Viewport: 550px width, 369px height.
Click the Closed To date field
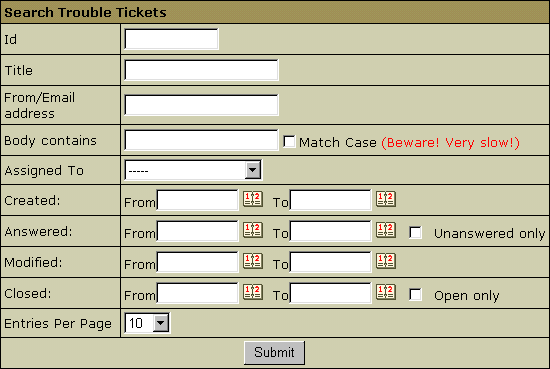[x=330, y=293]
